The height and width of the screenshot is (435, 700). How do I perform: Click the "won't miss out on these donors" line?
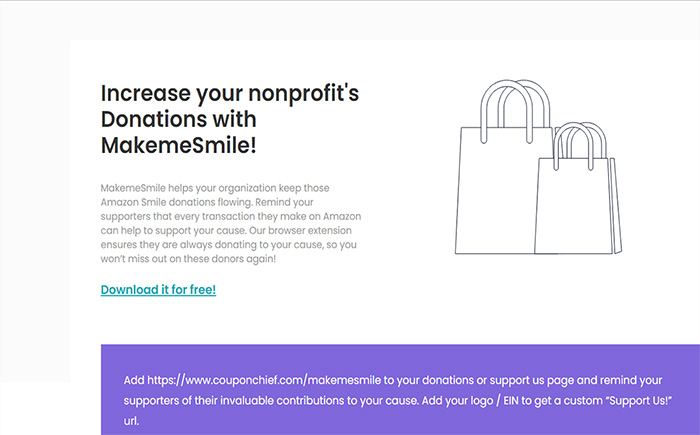click(x=188, y=259)
